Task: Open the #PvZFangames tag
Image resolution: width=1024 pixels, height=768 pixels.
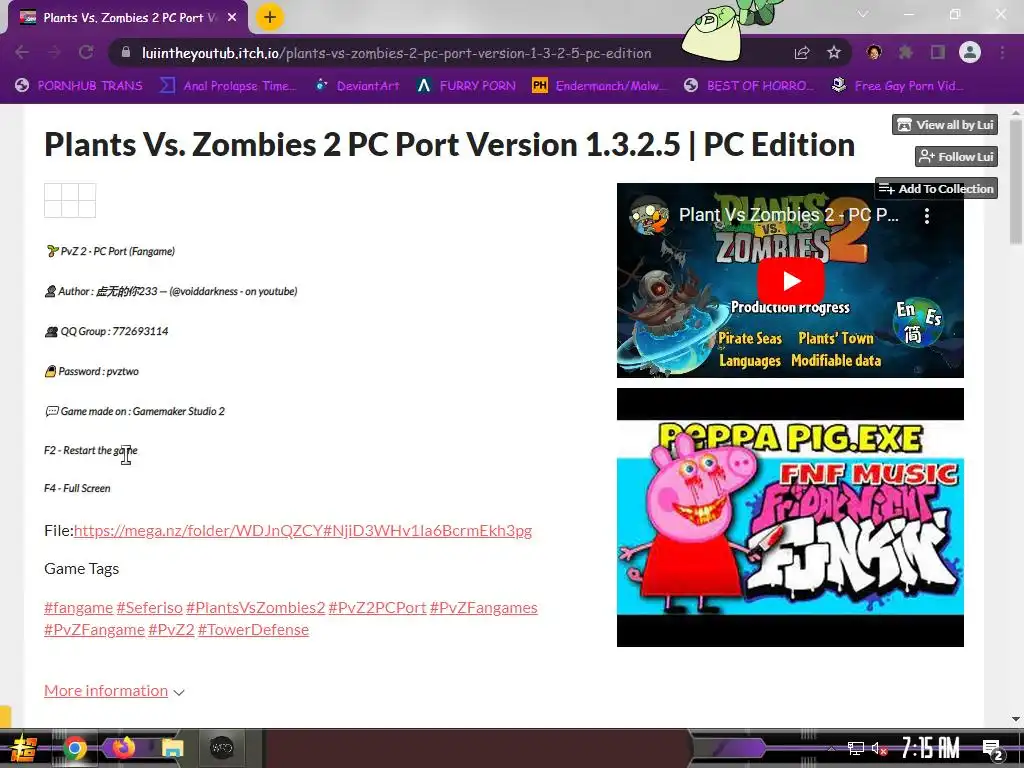Action: (484, 607)
